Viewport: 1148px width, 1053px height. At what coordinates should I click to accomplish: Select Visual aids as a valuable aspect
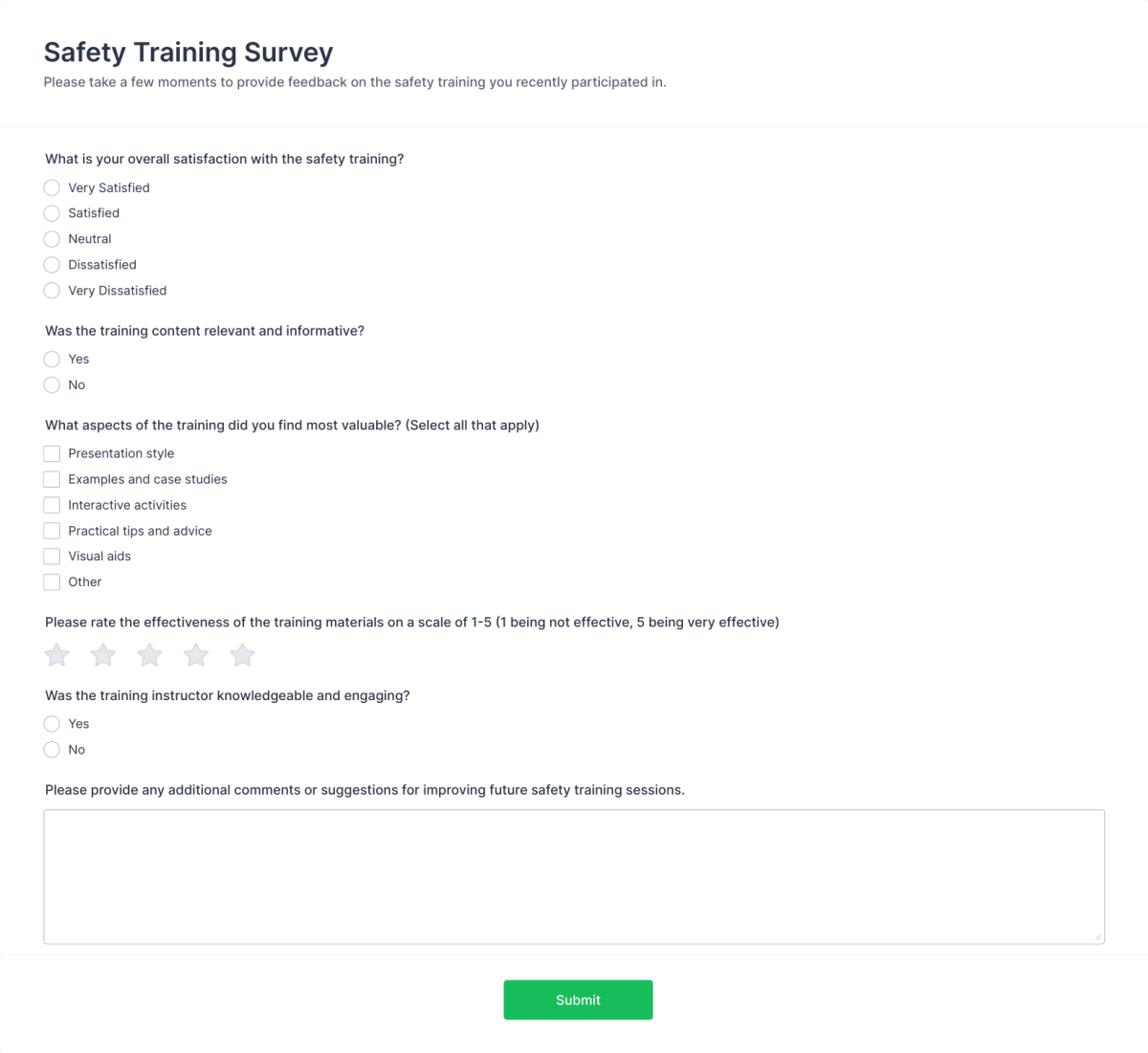click(x=52, y=556)
